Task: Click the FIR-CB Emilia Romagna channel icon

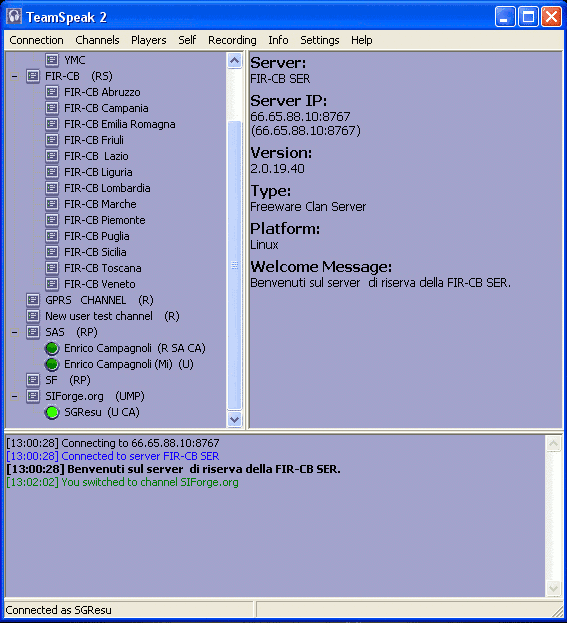Action: tap(52, 124)
